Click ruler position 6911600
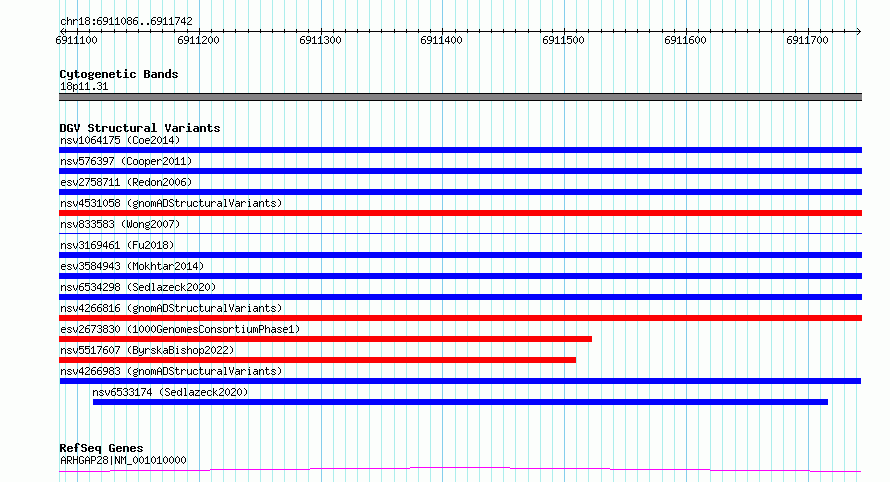890x482 pixels. [685, 40]
